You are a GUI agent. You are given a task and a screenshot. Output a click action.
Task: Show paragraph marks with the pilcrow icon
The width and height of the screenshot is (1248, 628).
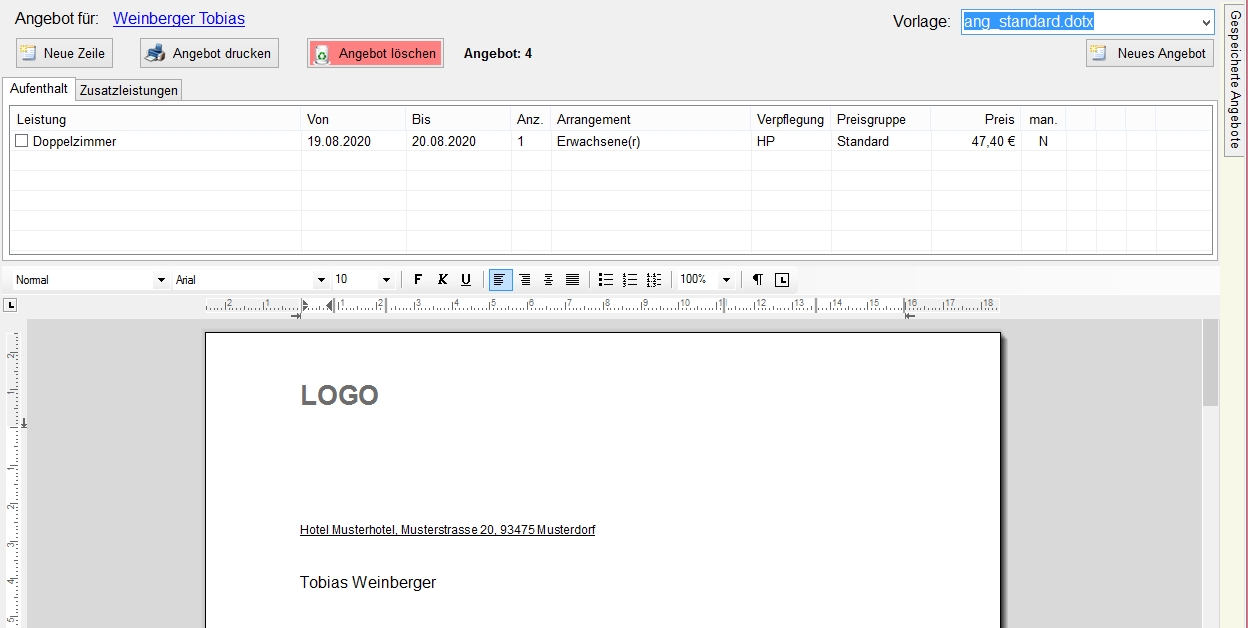coord(757,280)
